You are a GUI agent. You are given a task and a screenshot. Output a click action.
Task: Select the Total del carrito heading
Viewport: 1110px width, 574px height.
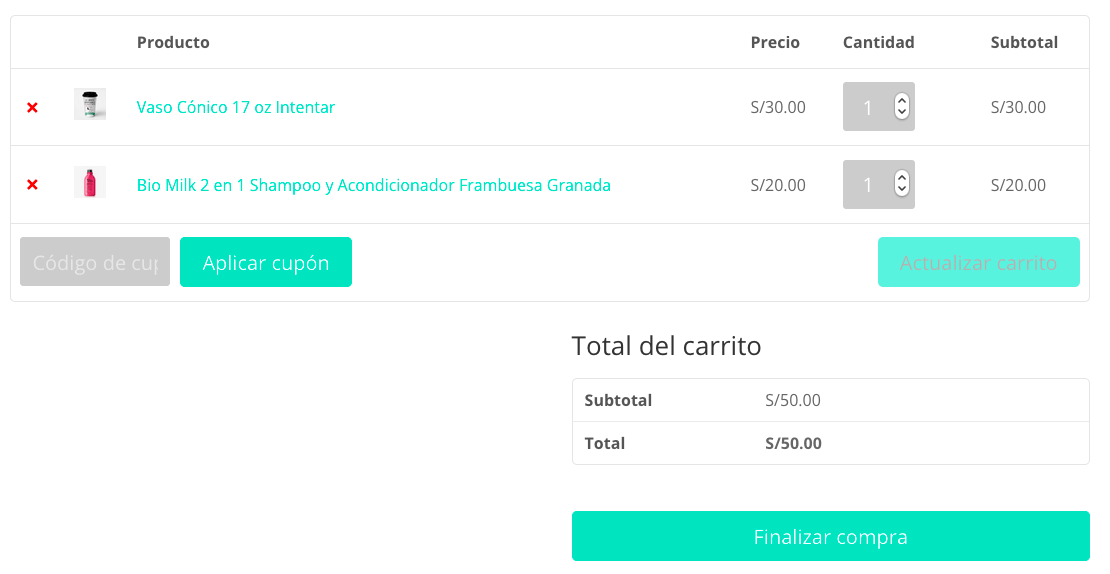pos(666,346)
